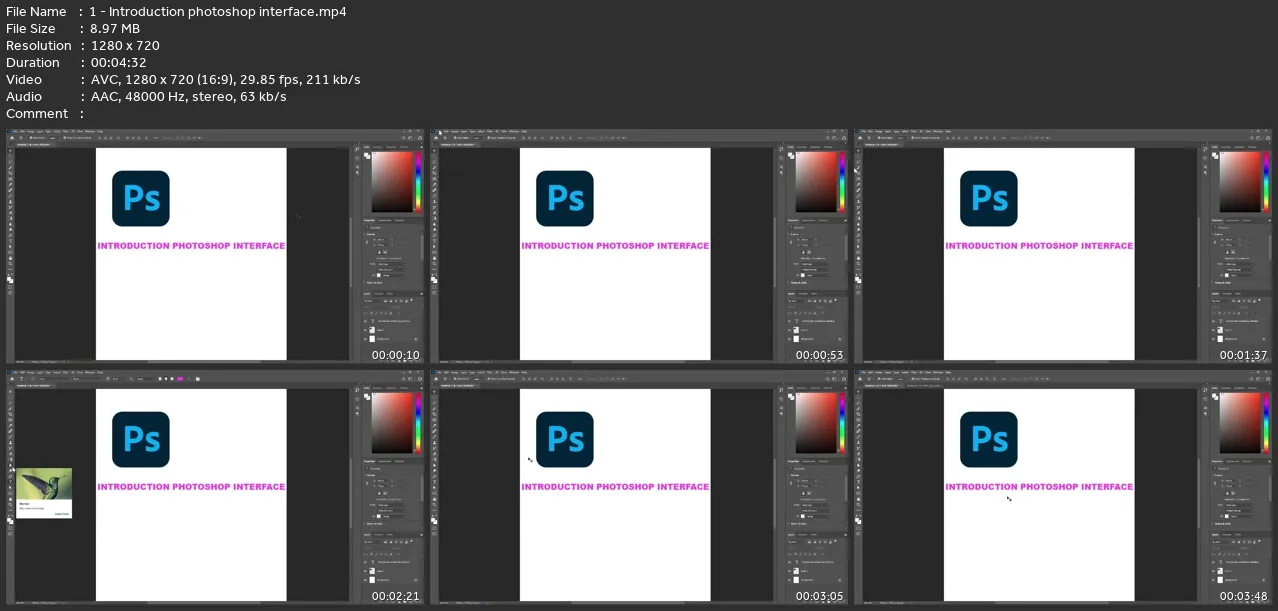Click the Ps logo in the 00:03:05 frame
This screenshot has height=611, width=1278.
[x=565, y=440]
